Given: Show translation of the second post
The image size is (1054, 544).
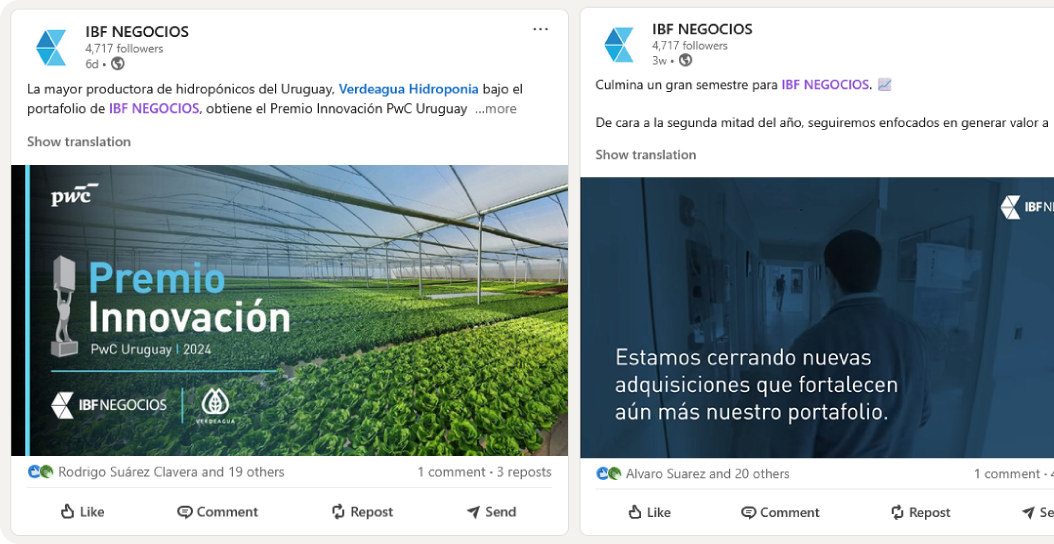Looking at the screenshot, I should point(645,155).
